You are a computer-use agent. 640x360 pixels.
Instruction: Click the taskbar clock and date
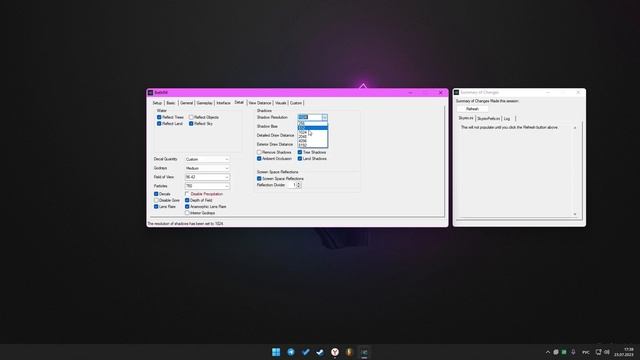[x=624, y=352]
